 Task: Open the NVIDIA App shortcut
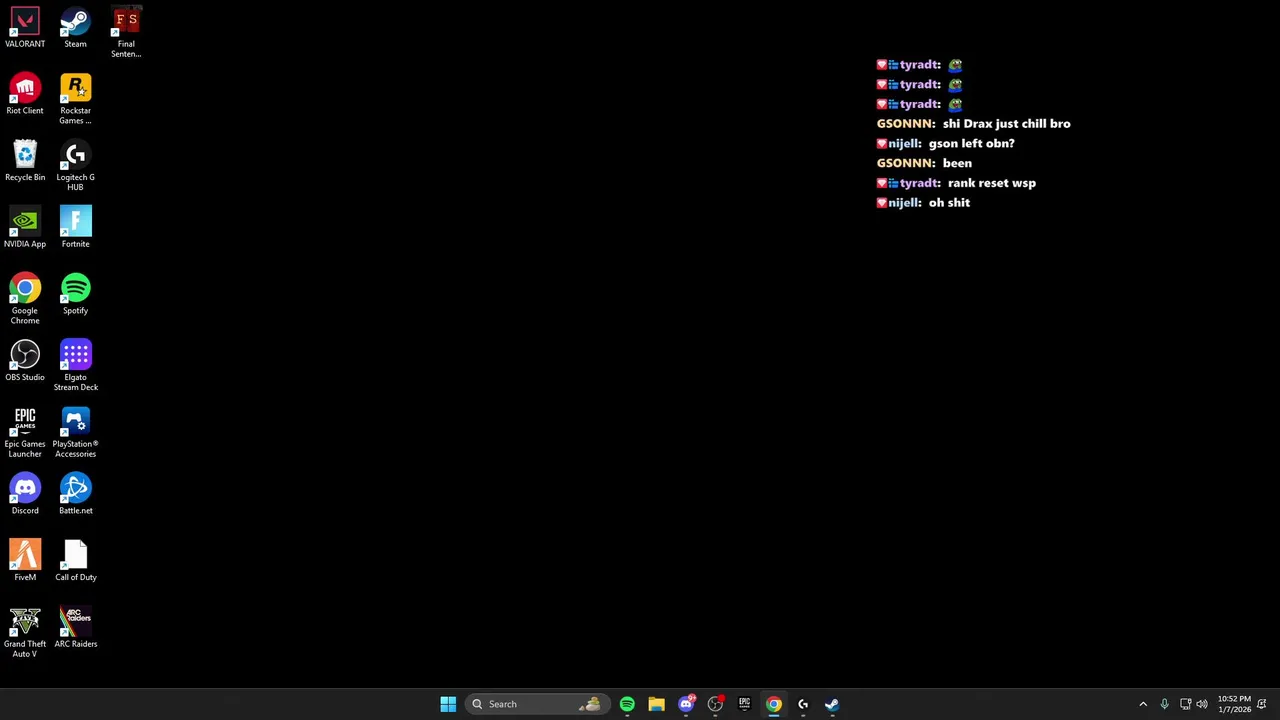(x=25, y=228)
